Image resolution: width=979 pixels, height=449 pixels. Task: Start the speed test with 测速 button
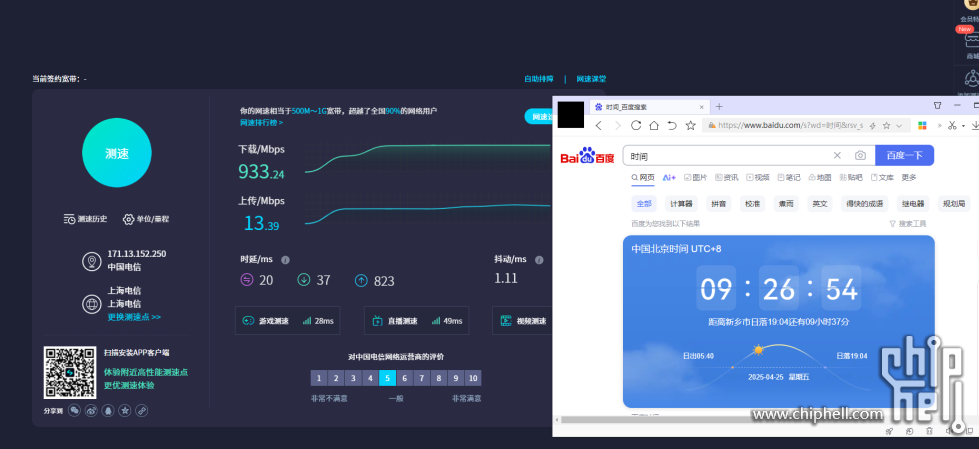[117, 153]
